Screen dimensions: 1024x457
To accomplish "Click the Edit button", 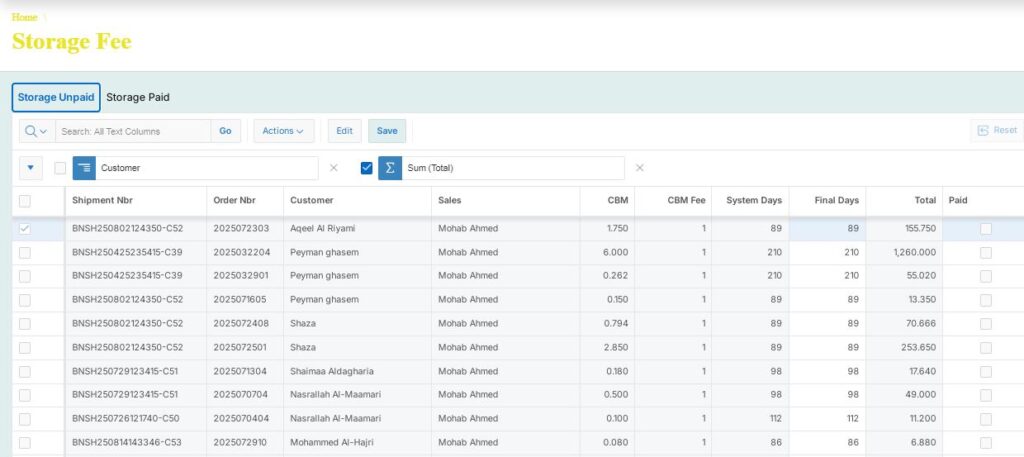I will (344, 131).
